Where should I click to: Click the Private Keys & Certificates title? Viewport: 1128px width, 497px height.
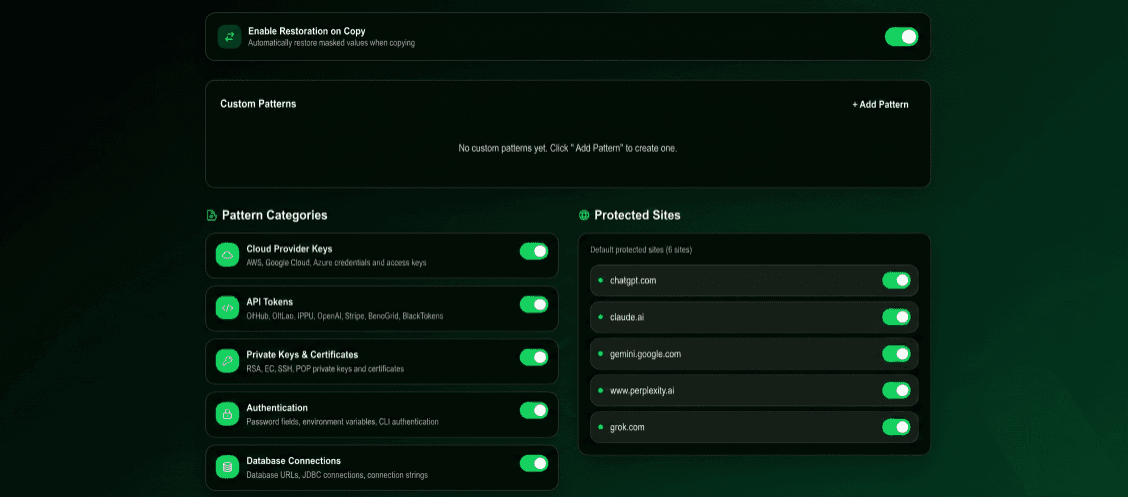[302, 355]
